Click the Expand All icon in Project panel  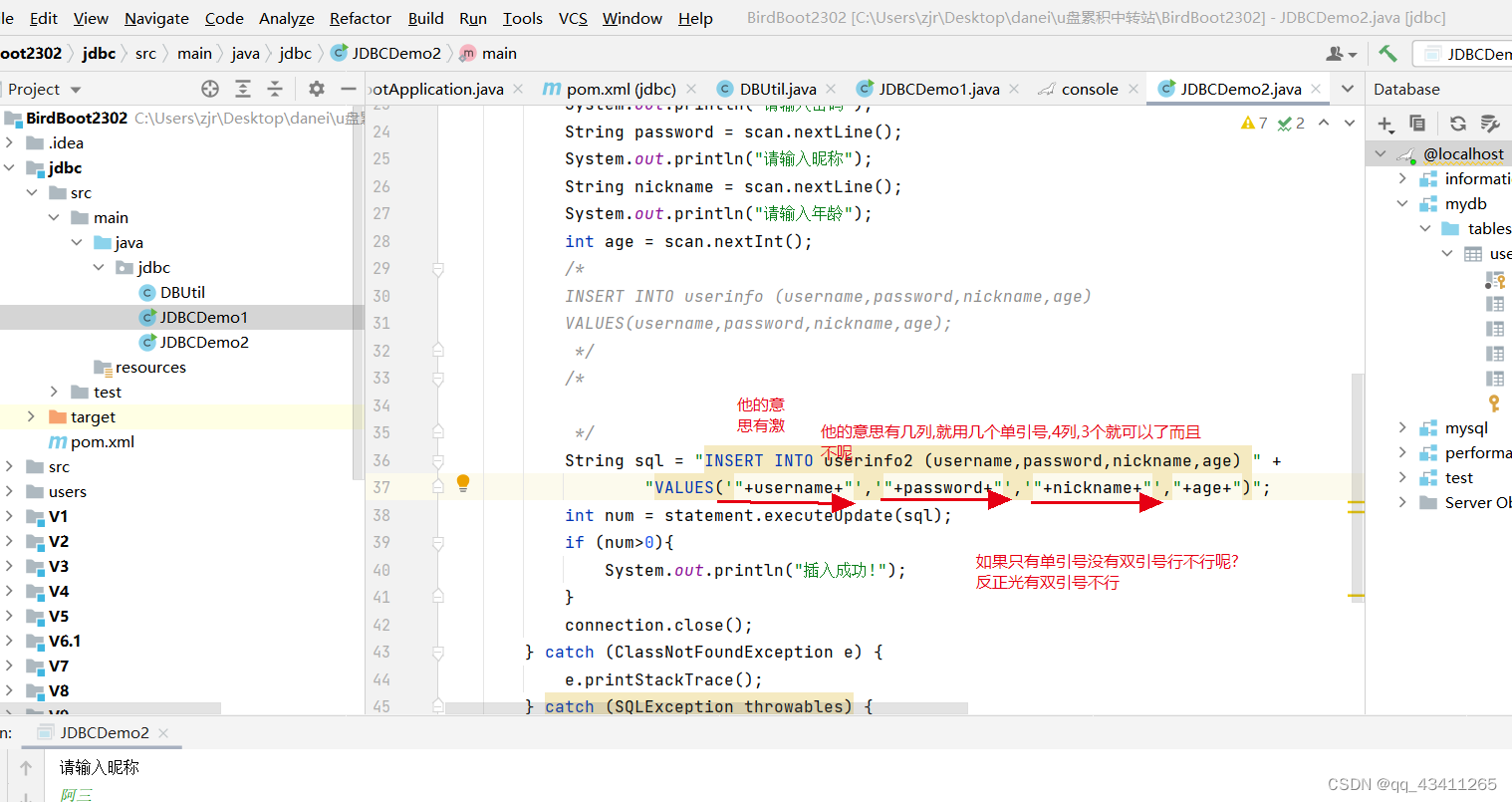coord(243,89)
